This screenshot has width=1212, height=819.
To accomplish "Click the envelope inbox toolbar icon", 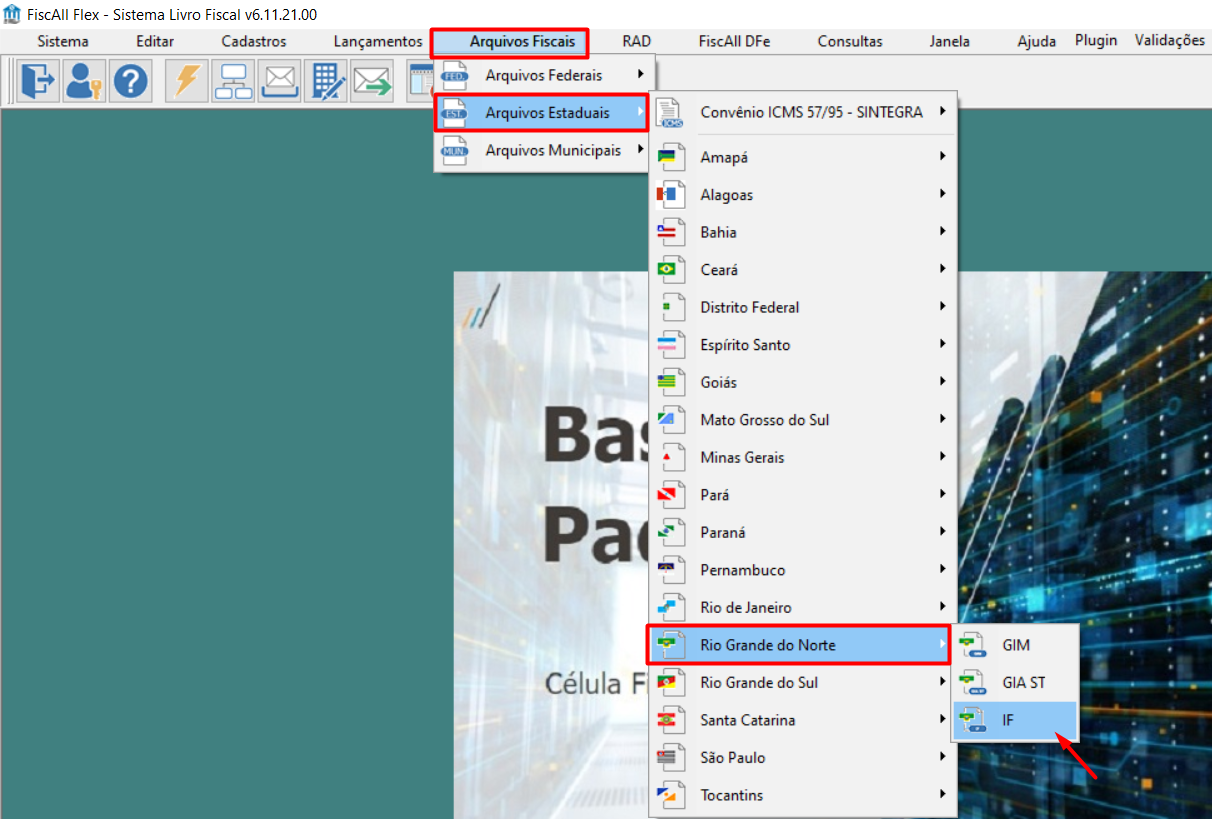I will point(279,81).
